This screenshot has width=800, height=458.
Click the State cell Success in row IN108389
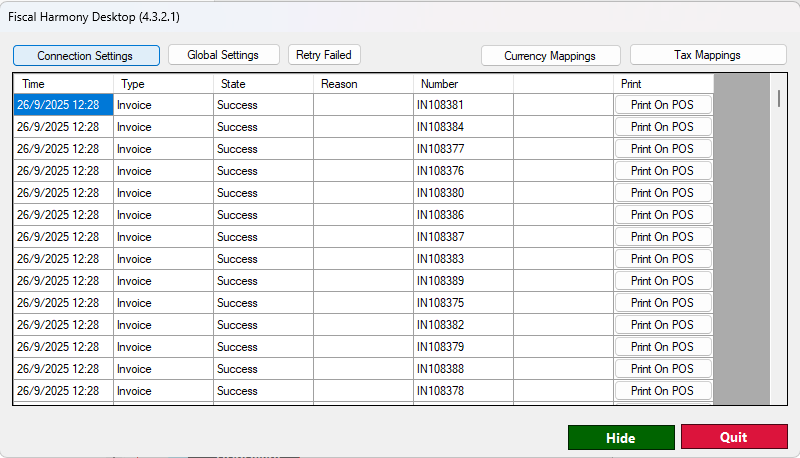[263, 281]
